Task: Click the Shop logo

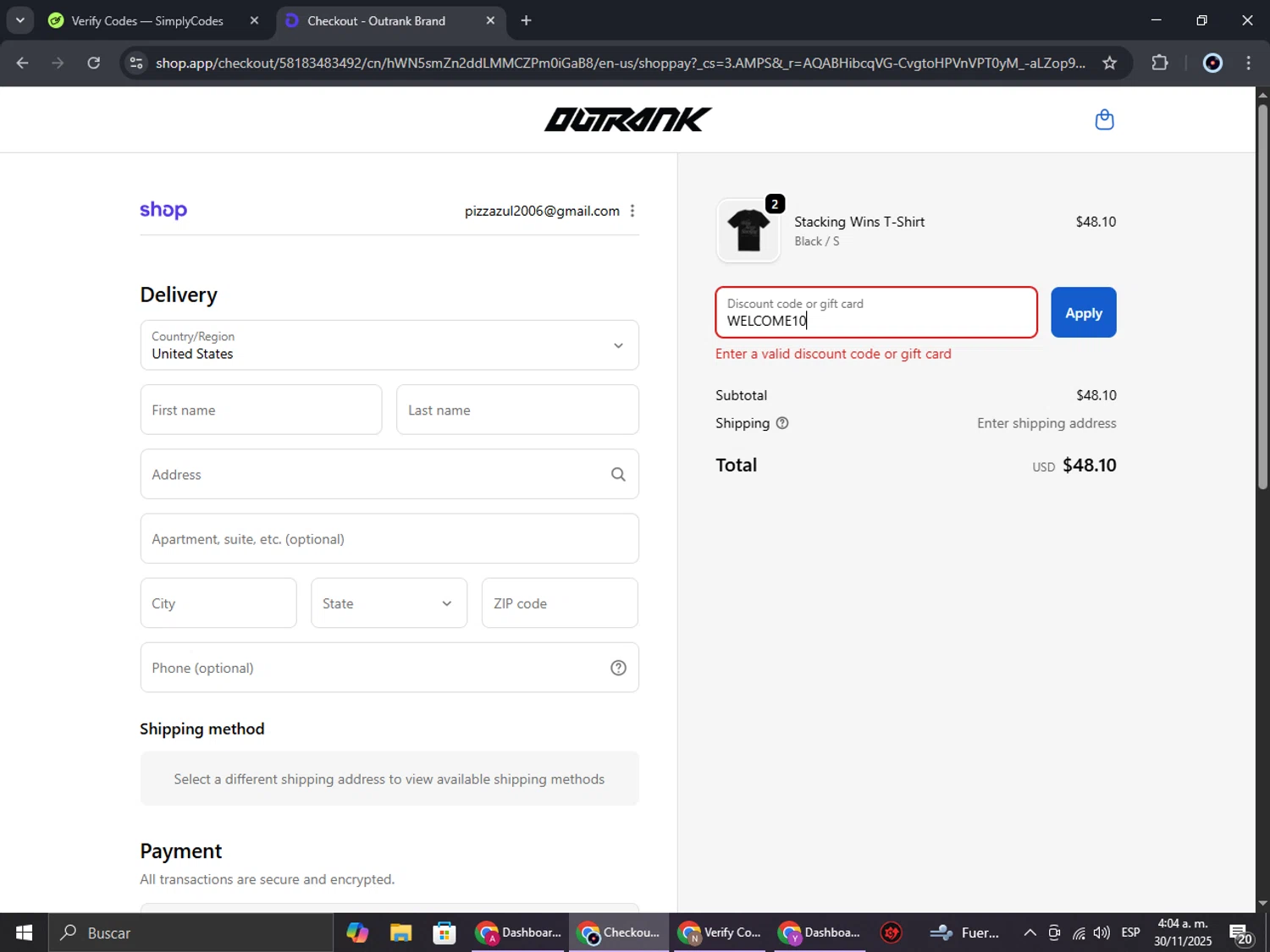Action: 163,210
